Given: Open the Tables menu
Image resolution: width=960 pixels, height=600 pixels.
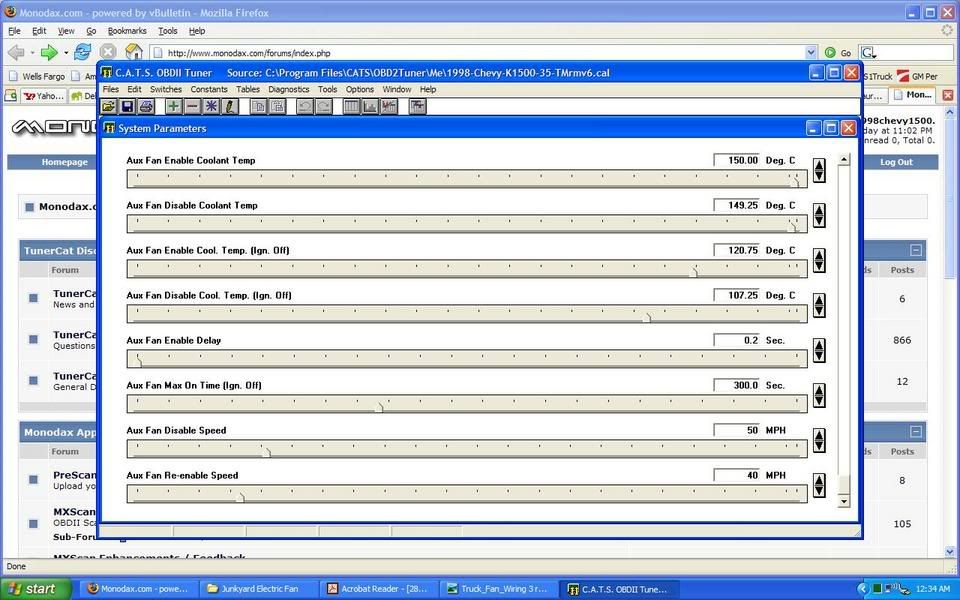Looking at the screenshot, I should point(248,89).
